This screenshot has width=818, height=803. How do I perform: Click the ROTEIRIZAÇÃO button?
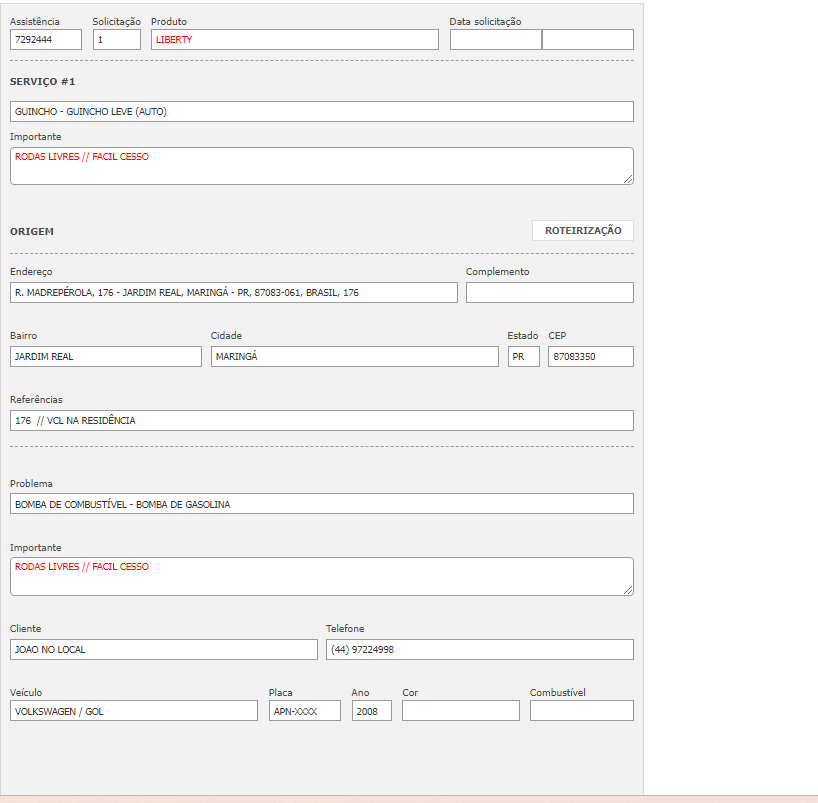[583, 231]
